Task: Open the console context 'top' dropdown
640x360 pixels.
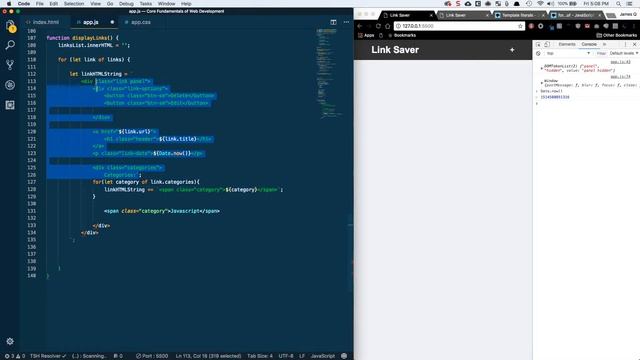Action: pos(568,53)
